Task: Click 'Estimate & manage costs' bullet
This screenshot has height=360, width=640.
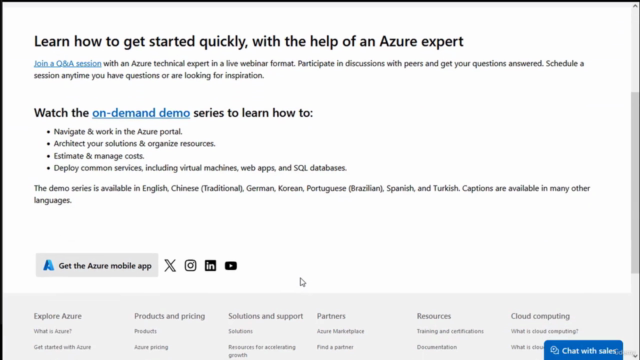Action: click(99, 156)
